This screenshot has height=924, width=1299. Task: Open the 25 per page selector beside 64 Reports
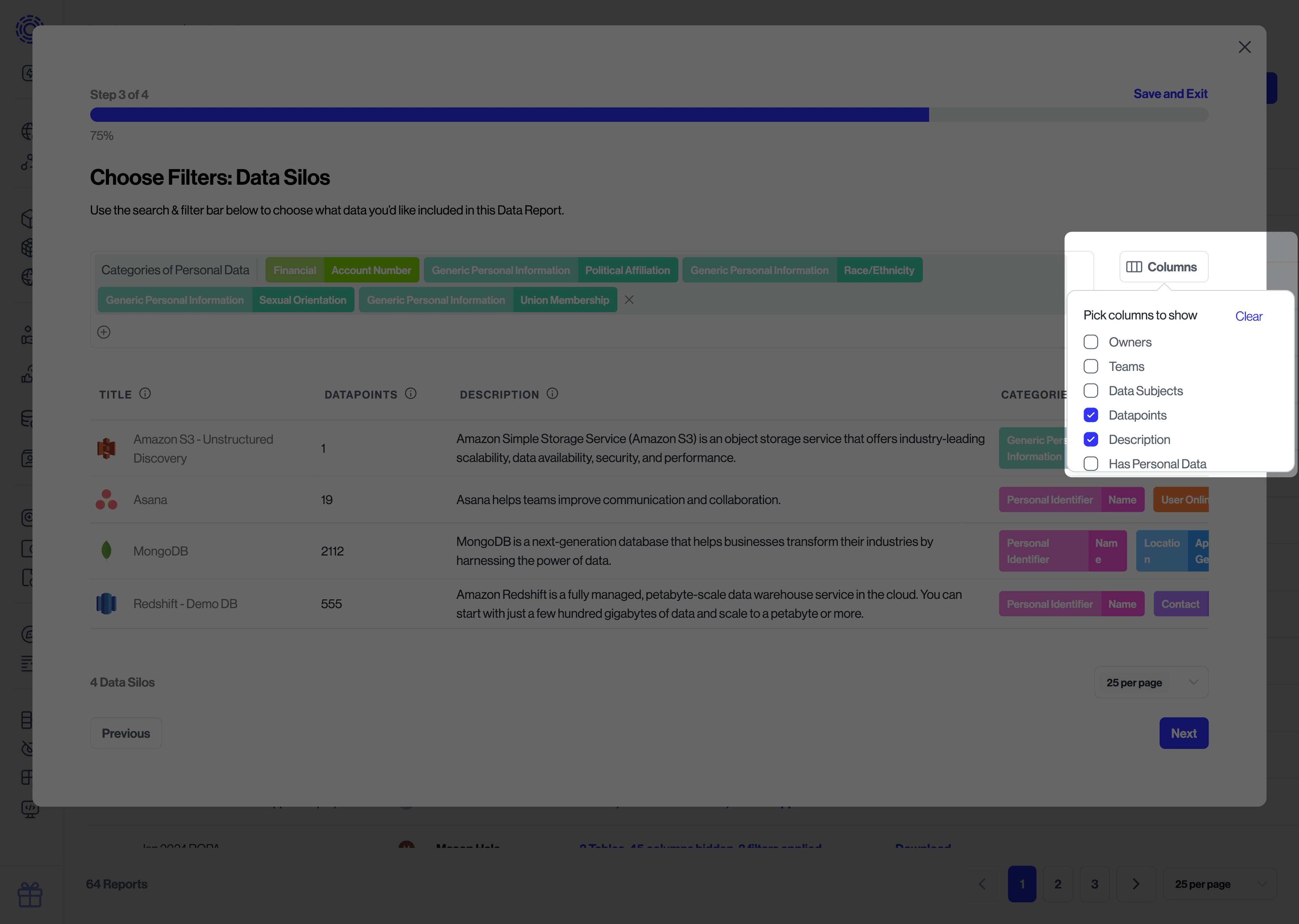coord(1219,884)
